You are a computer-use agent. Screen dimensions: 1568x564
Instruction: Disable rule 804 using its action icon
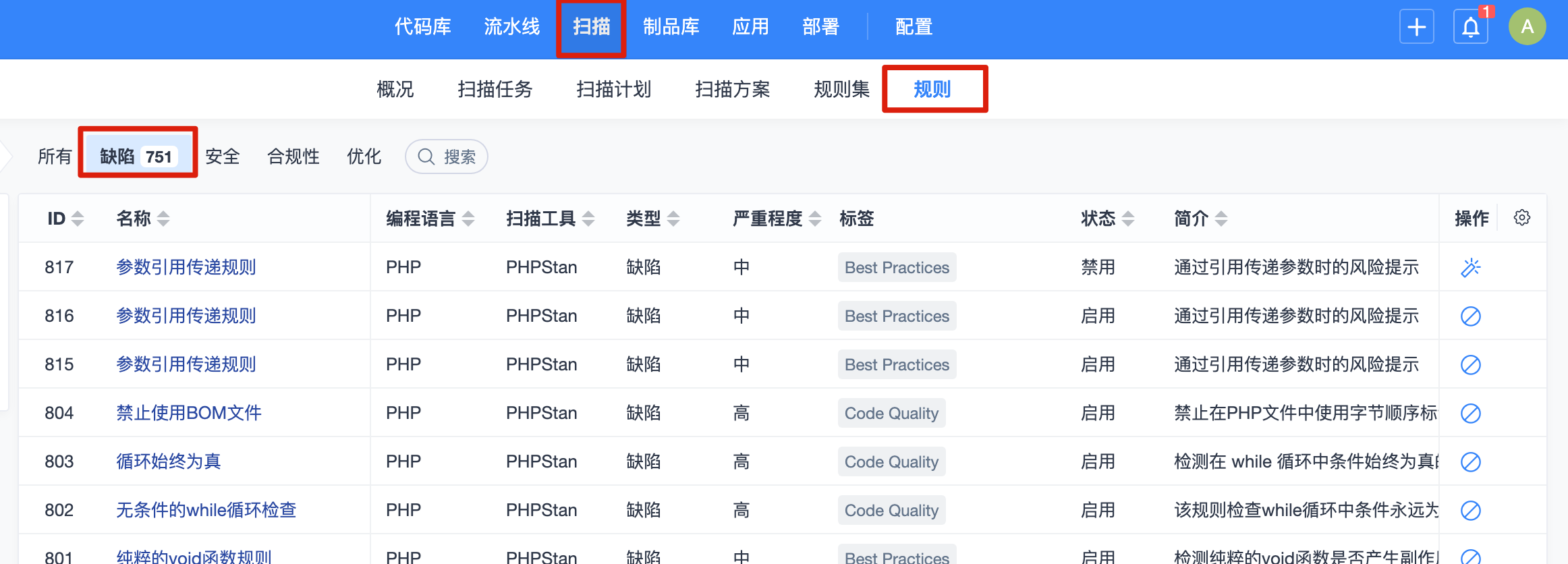pos(1470,414)
